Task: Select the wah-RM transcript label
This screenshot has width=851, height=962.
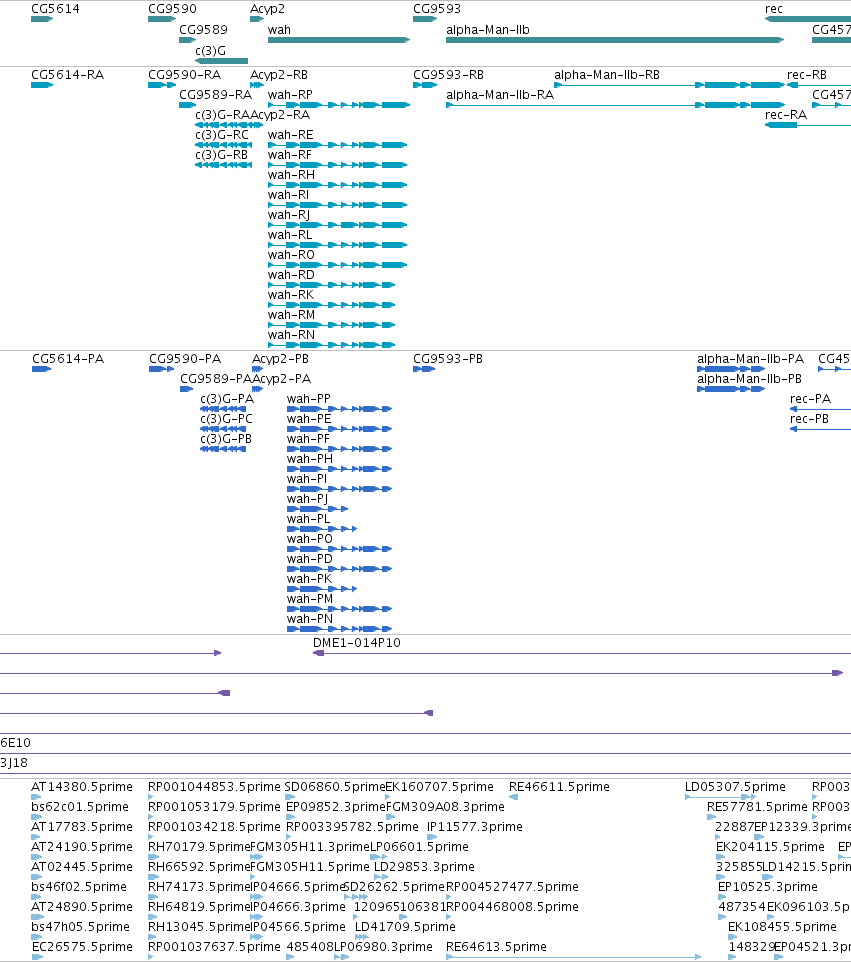Action: [x=291, y=315]
